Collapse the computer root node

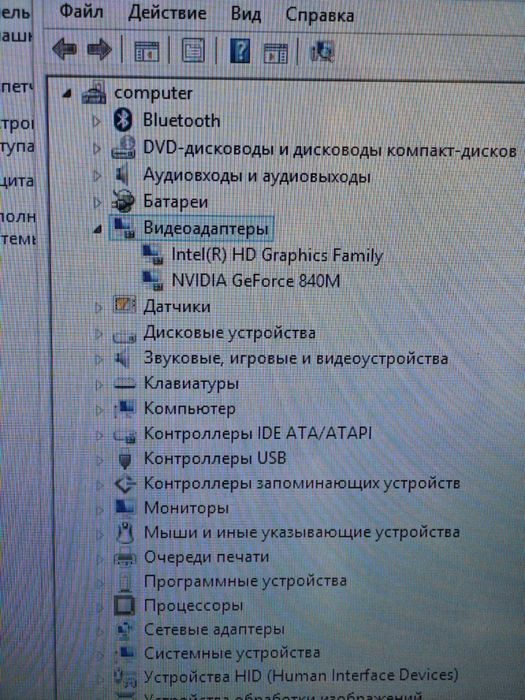point(67,94)
